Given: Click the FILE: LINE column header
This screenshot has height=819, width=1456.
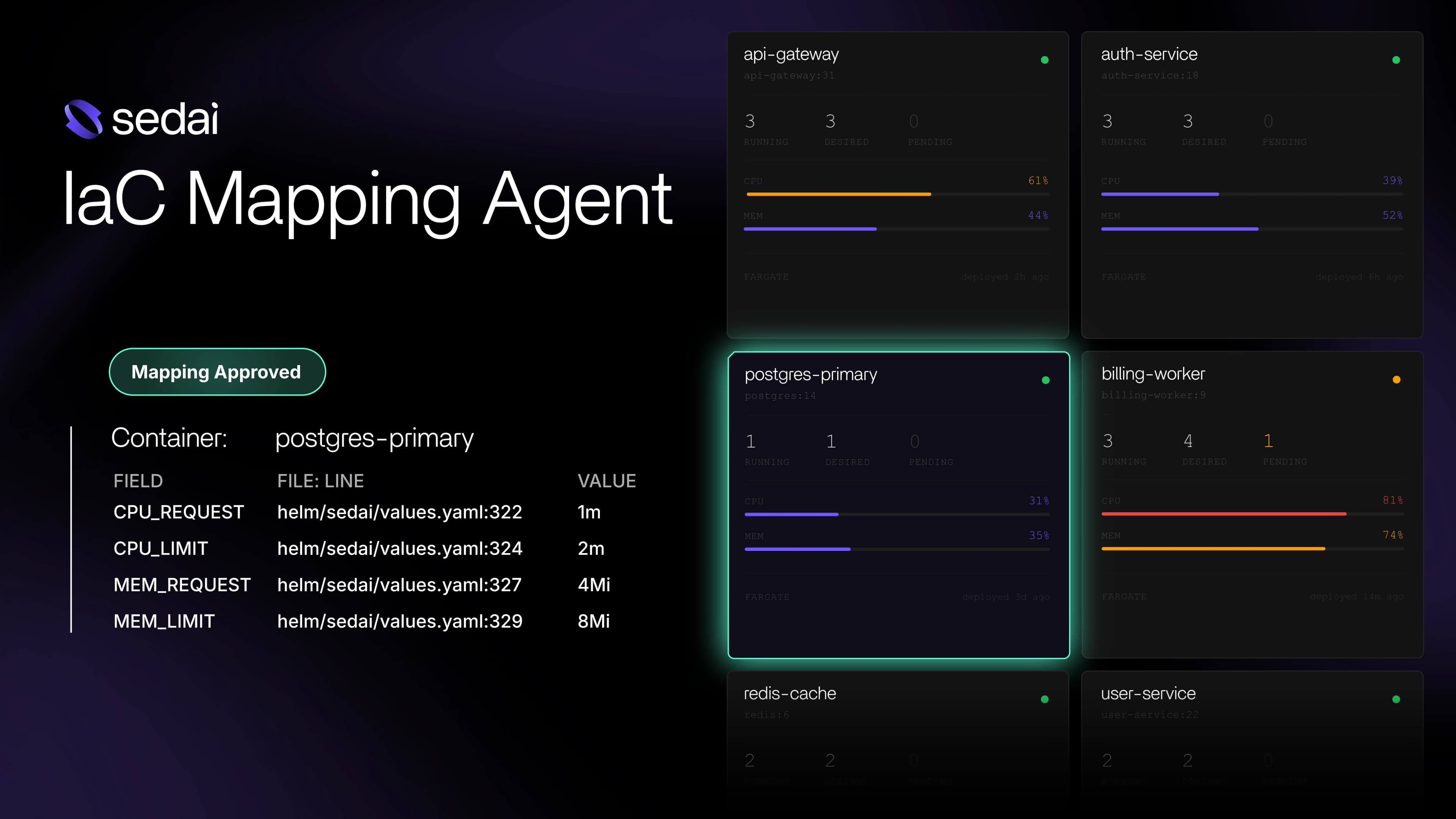Looking at the screenshot, I should click(320, 481).
